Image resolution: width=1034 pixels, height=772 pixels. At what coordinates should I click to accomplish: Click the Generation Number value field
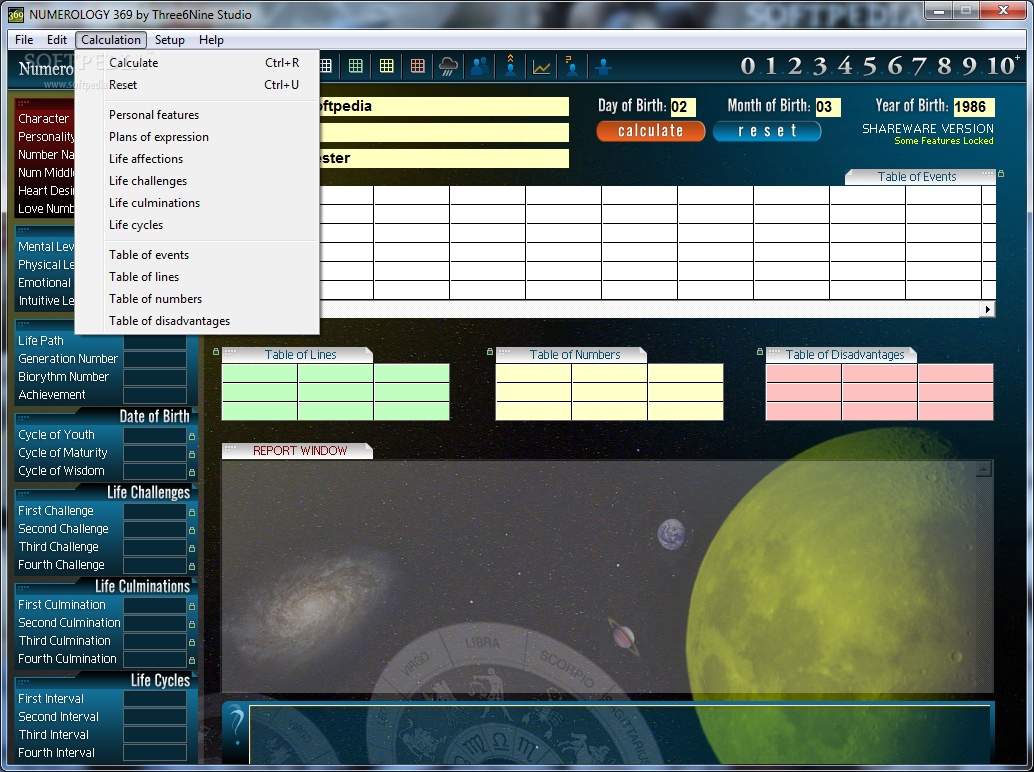coord(155,359)
